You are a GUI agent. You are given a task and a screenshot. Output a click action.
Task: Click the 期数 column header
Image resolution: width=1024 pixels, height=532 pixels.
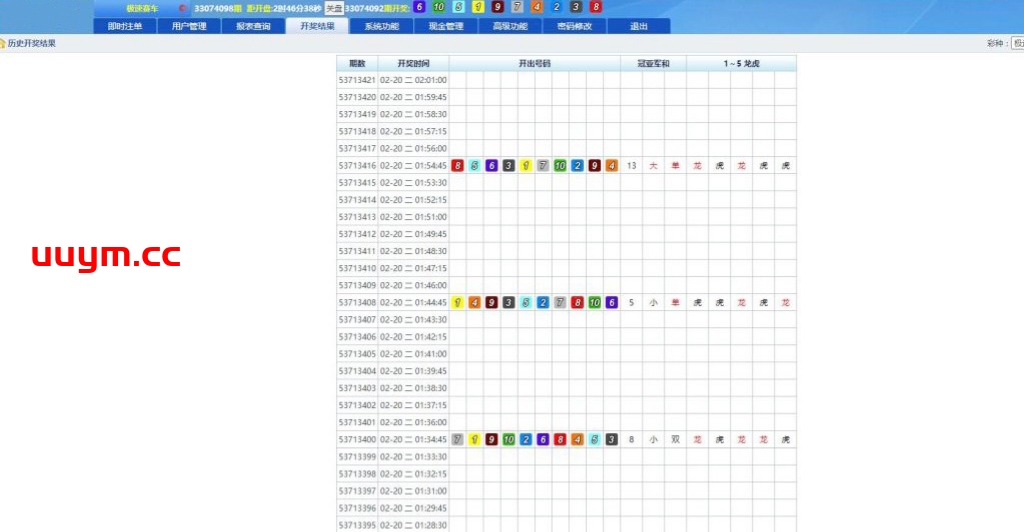(357, 63)
